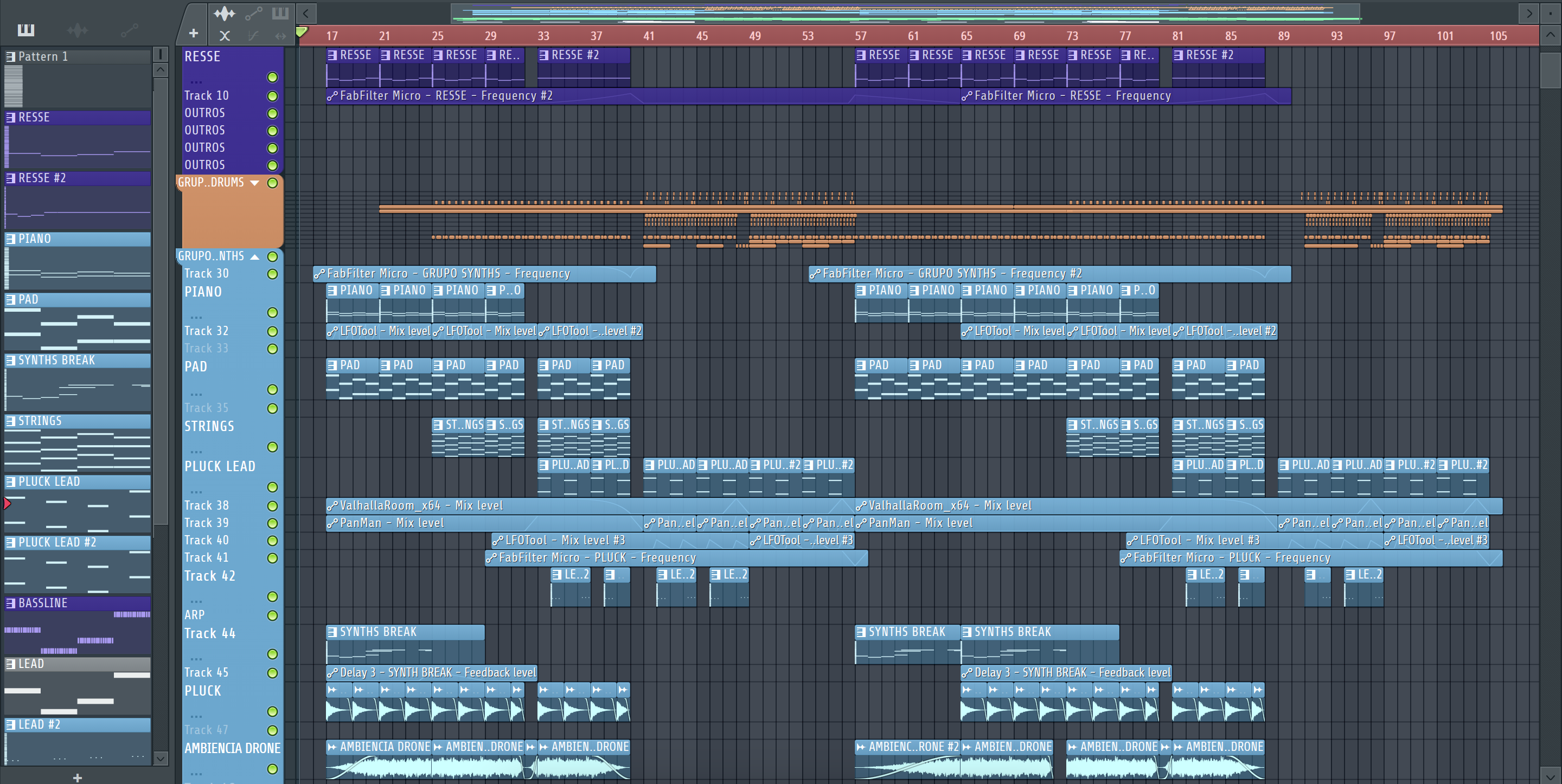Viewport: 1562px width, 784px height.
Task: Click the picker panel scroll down arrow
Action: coord(160,758)
